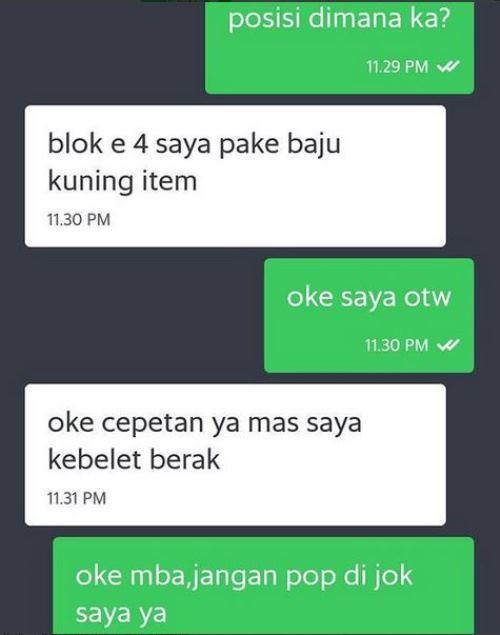Select the "oke cepetan ya mas saya" message bubble
Image resolution: width=500 pixels, height=635 pixels.
235,455
